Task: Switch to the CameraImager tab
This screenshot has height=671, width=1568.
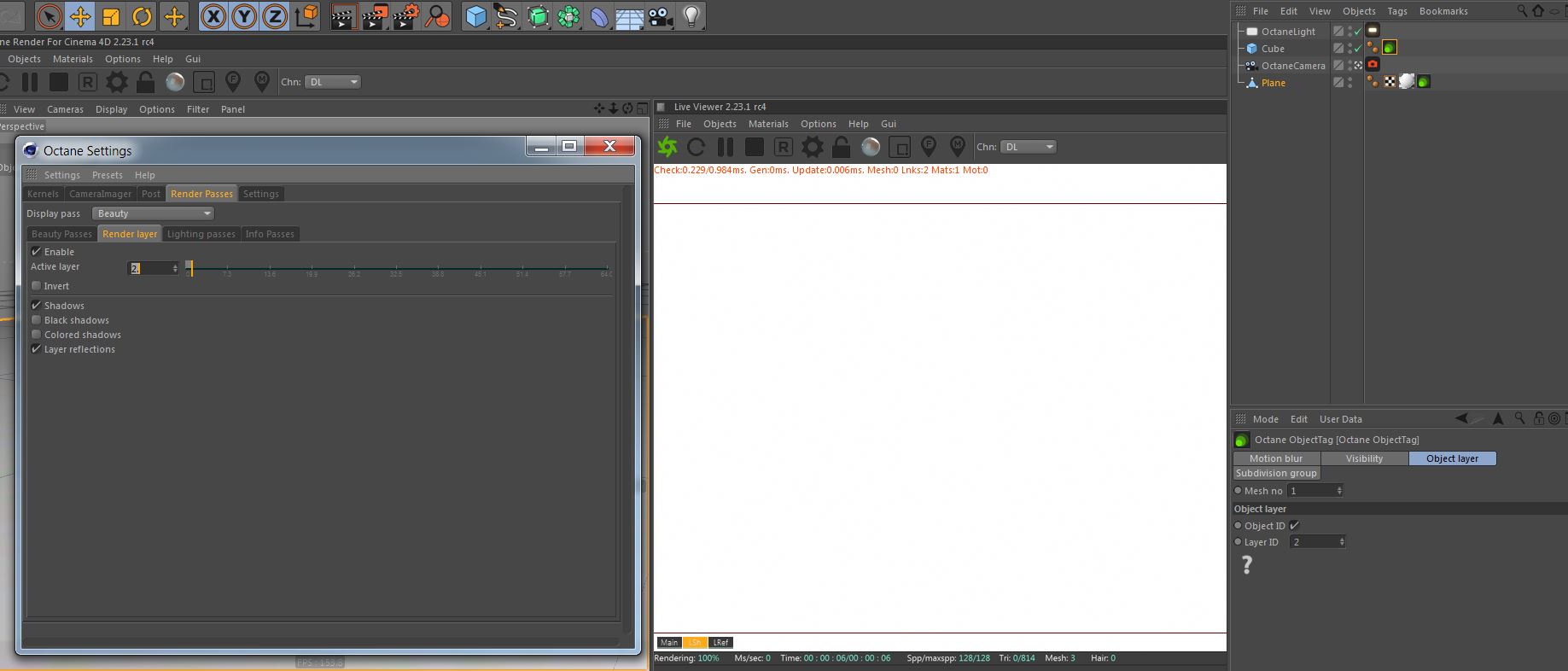Action: pos(100,194)
